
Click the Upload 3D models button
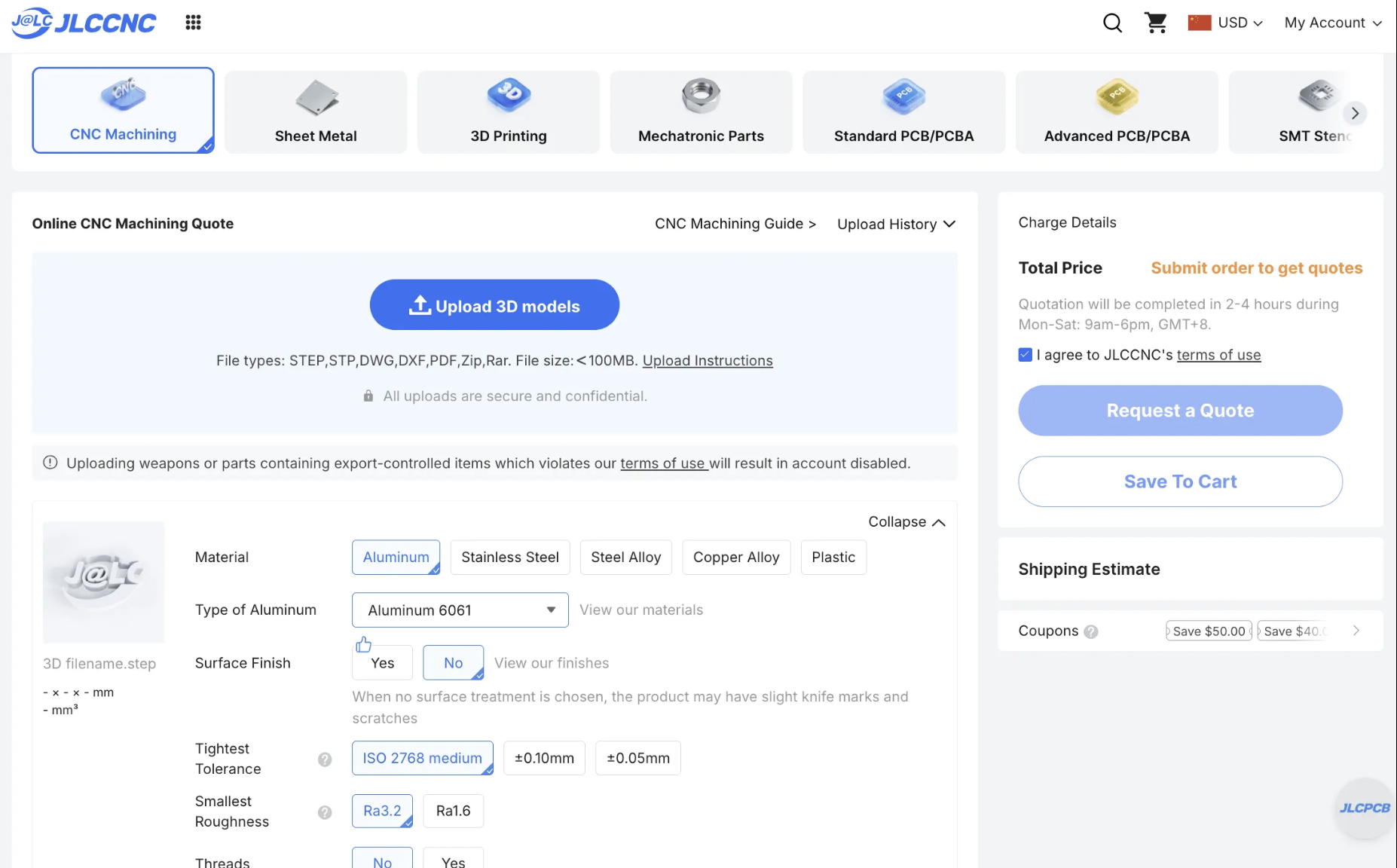[494, 305]
